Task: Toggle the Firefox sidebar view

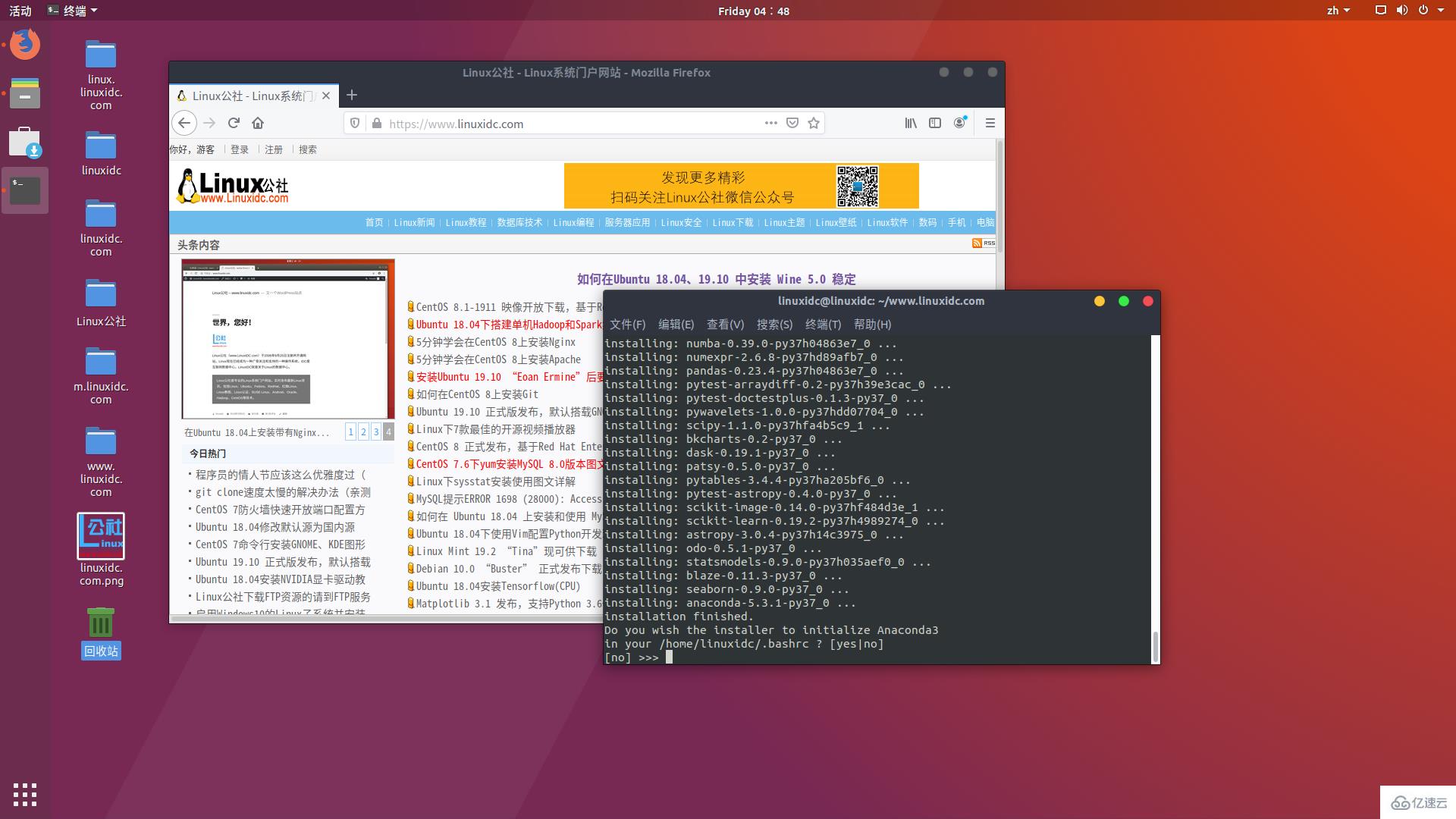Action: tap(935, 123)
